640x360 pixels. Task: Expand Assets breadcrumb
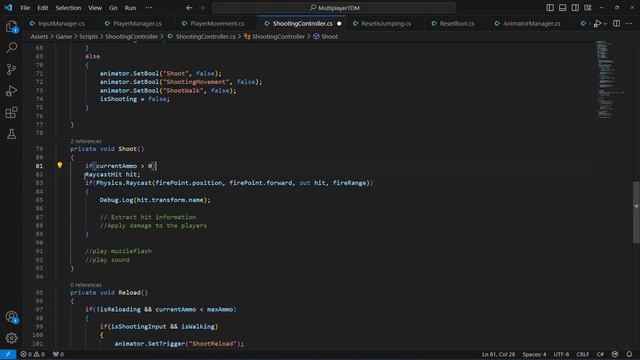[x=39, y=36]
